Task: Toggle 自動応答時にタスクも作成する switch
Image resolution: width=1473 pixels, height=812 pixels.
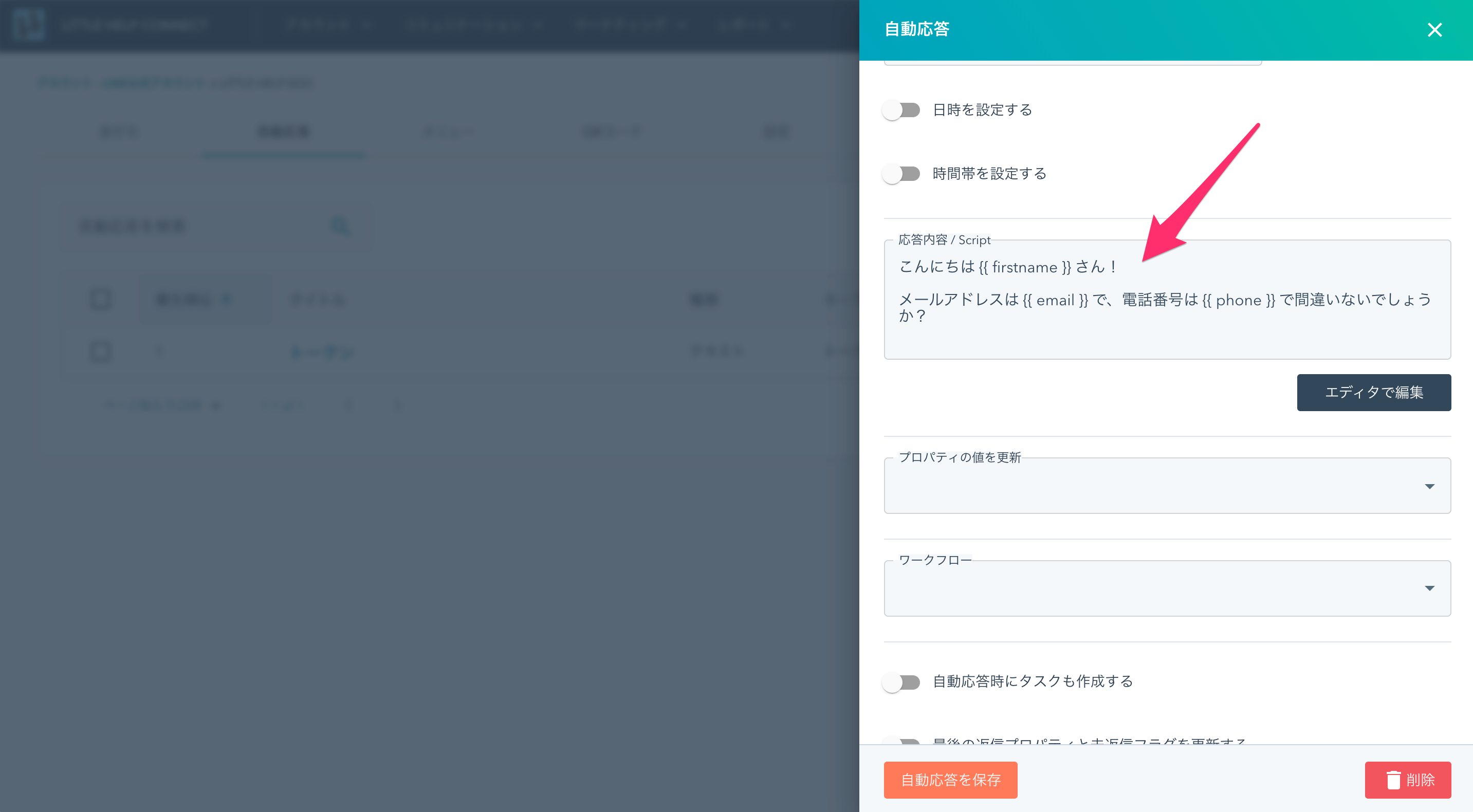Action: click(900, 681)
